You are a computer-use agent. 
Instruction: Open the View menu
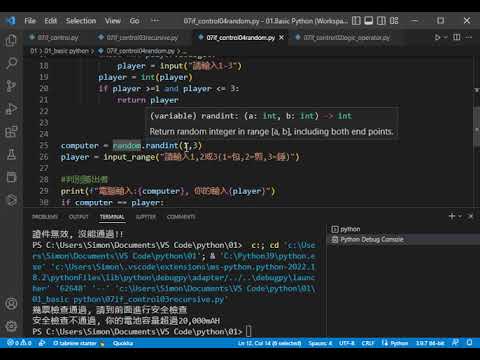[x=113, y=21]
